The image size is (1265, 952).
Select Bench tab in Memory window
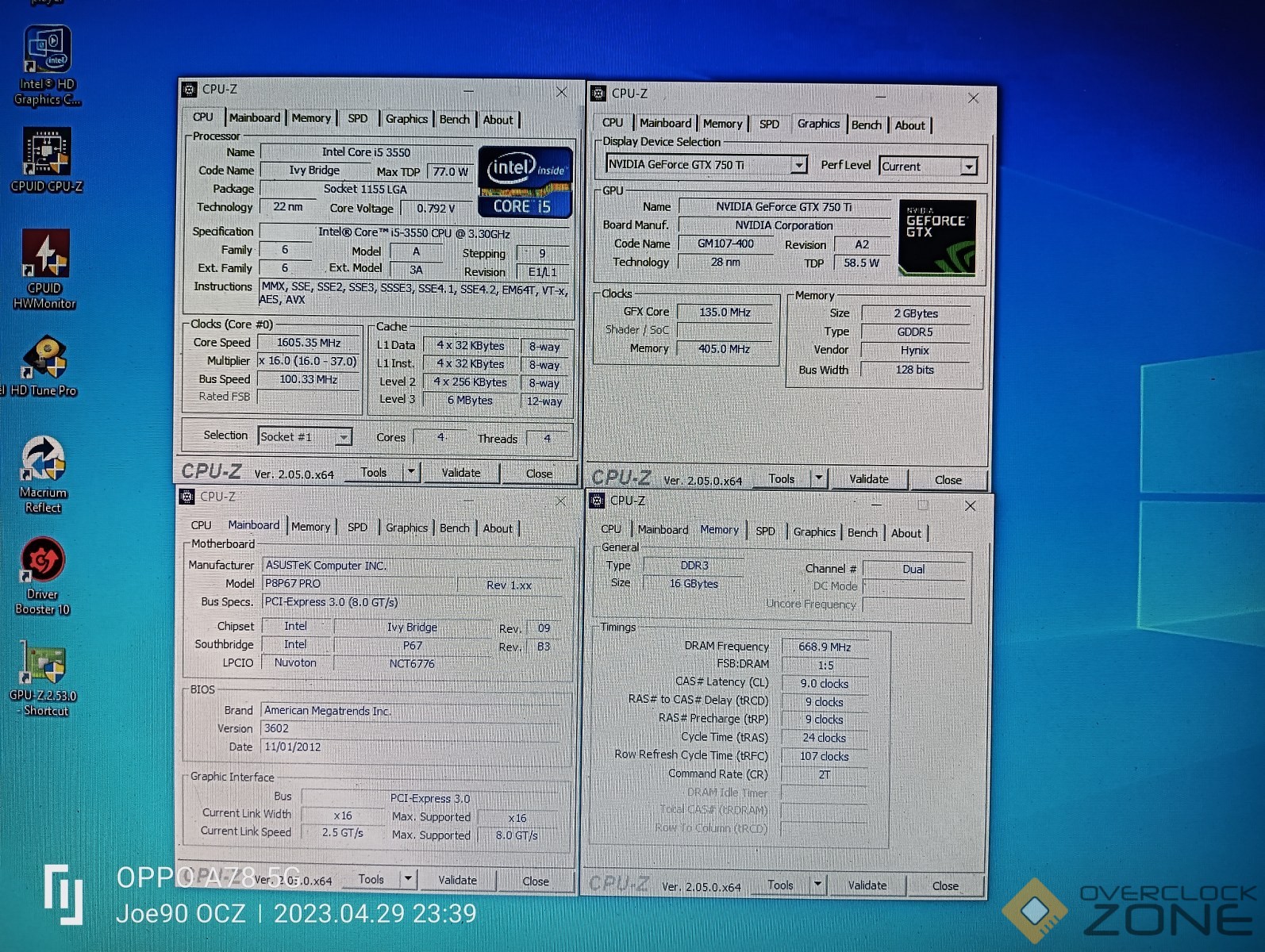(x=863, y=532)
